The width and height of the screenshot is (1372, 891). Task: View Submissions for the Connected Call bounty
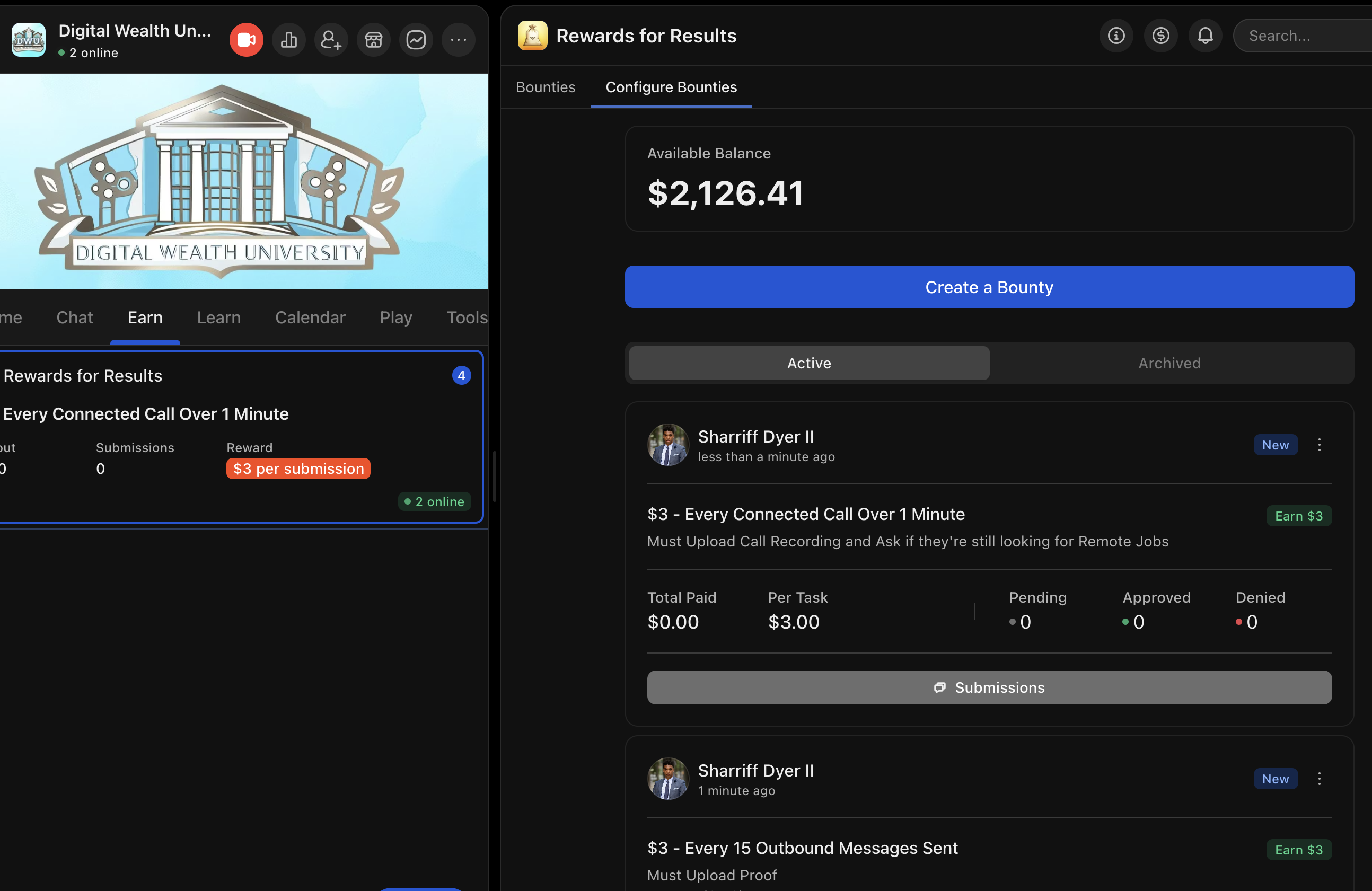[989, 687]
